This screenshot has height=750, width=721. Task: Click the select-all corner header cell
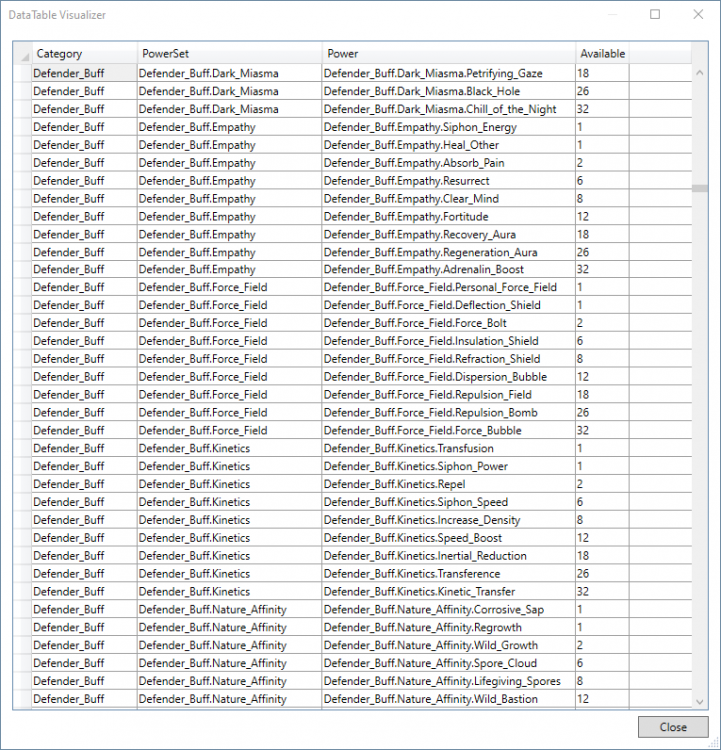pos(22,54)
